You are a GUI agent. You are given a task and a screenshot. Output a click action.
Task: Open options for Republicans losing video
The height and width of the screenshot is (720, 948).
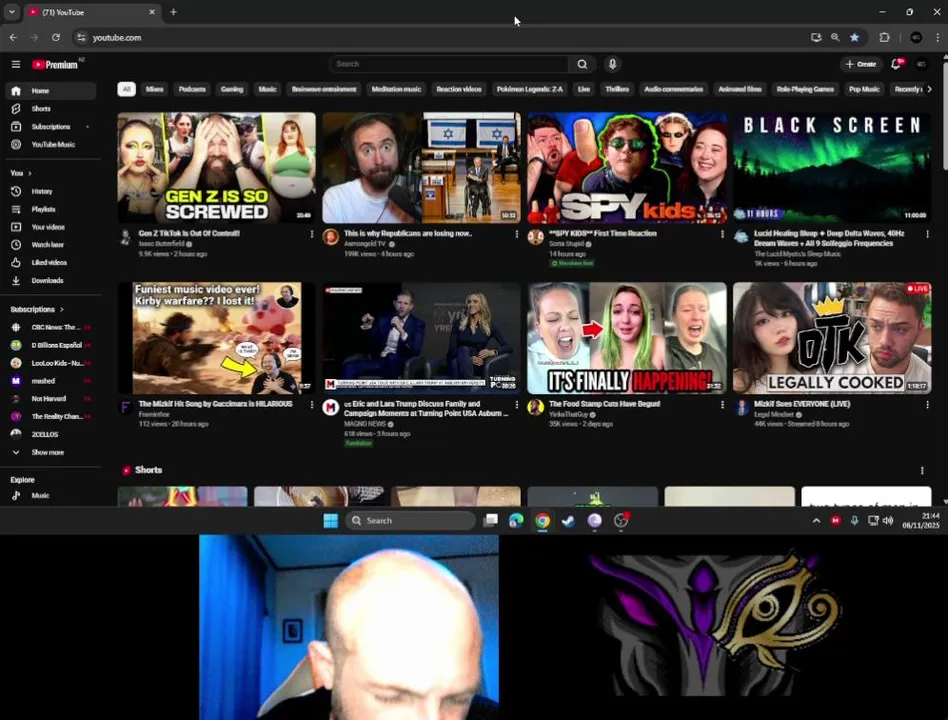tap(517, 234)
